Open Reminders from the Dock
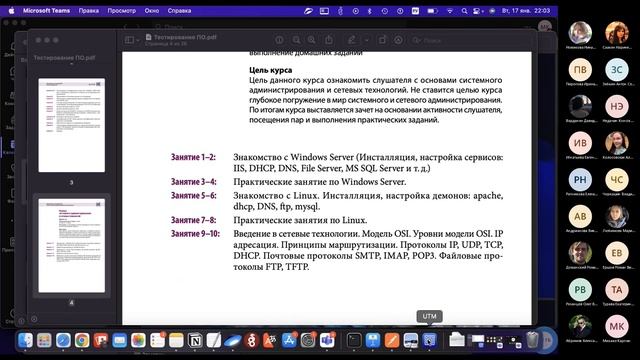Screen dimensions: 640x360 pos(157,340)
